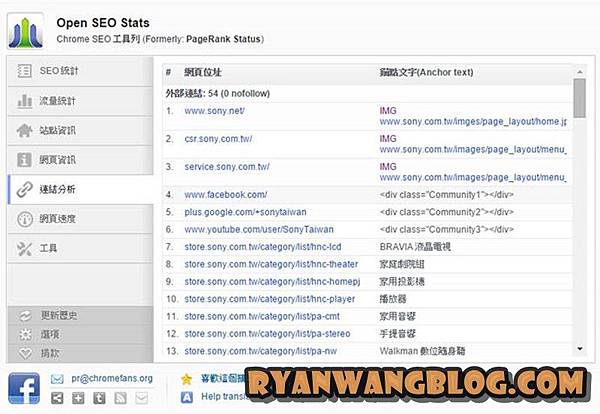
Task: Click the IMG anchor text in row 2
Action: [x=388, y=139]
